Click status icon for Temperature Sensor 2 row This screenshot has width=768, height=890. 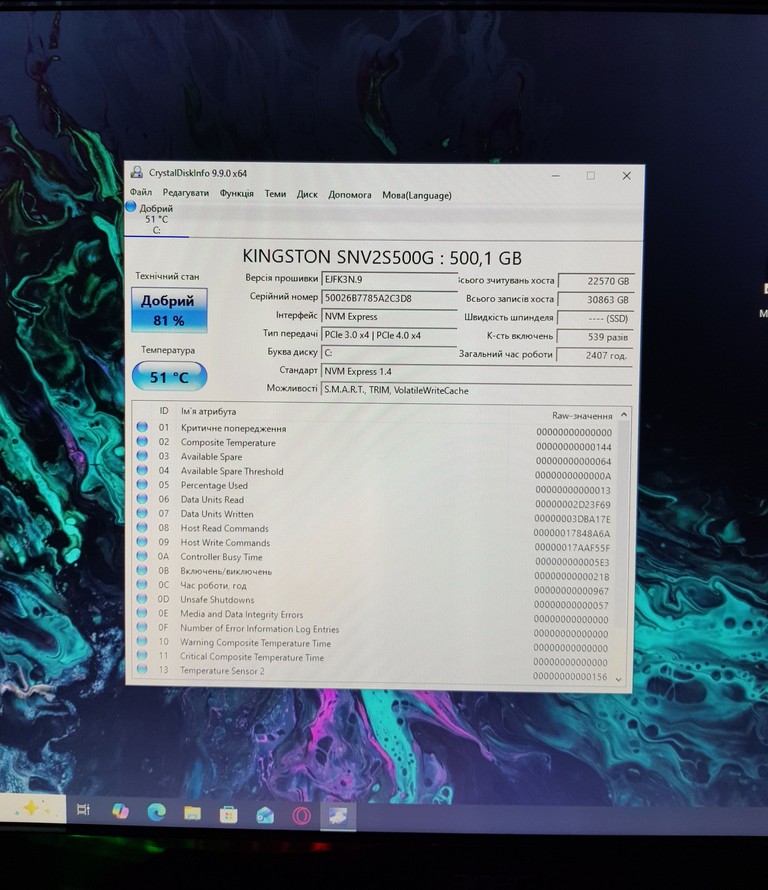[x=142, y=669]
